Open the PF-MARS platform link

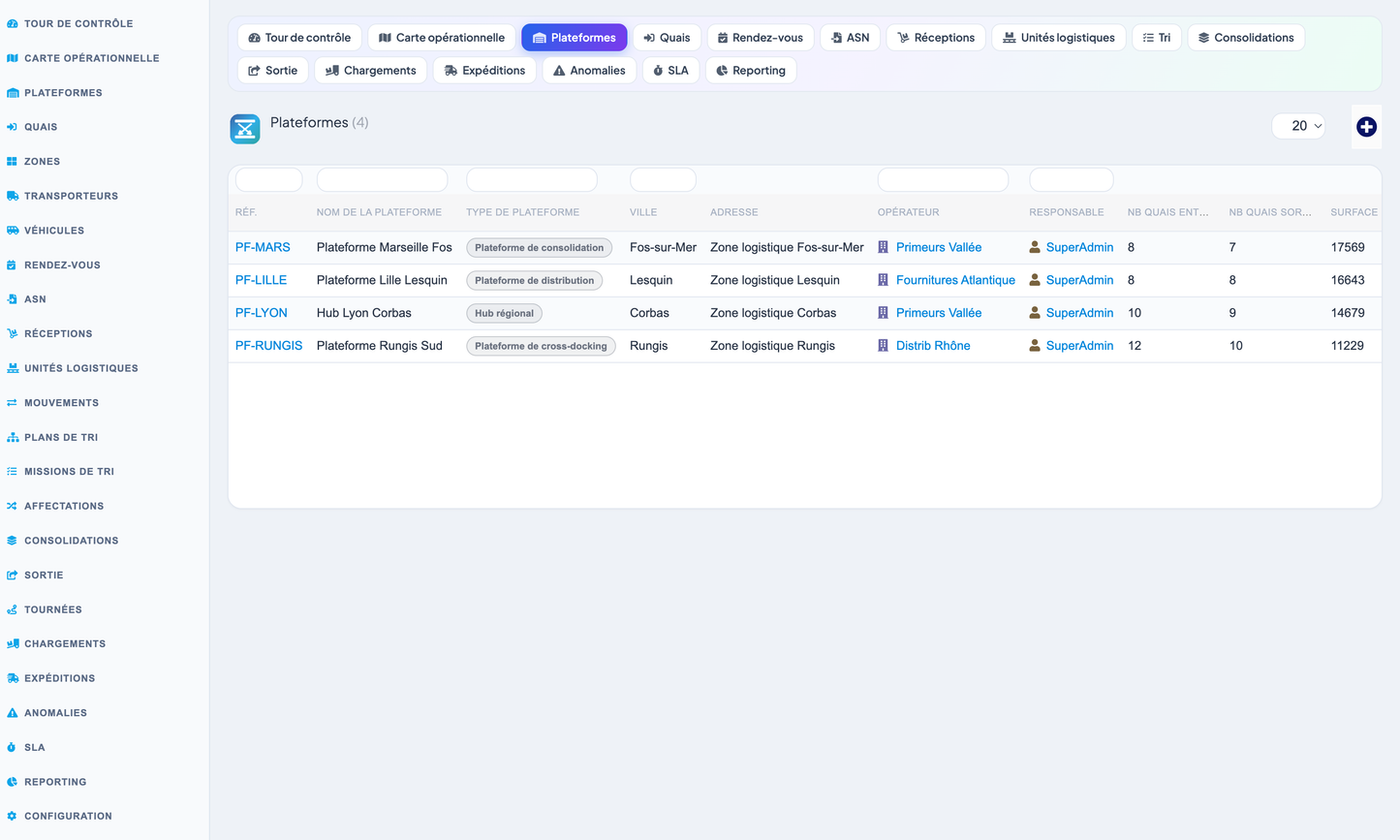point(263,247)
